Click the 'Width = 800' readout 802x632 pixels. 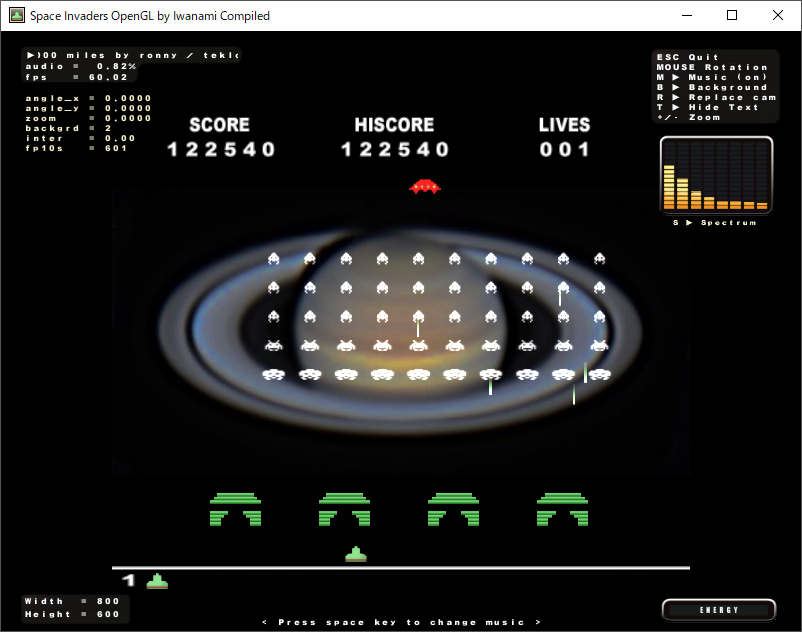[72, 601]
